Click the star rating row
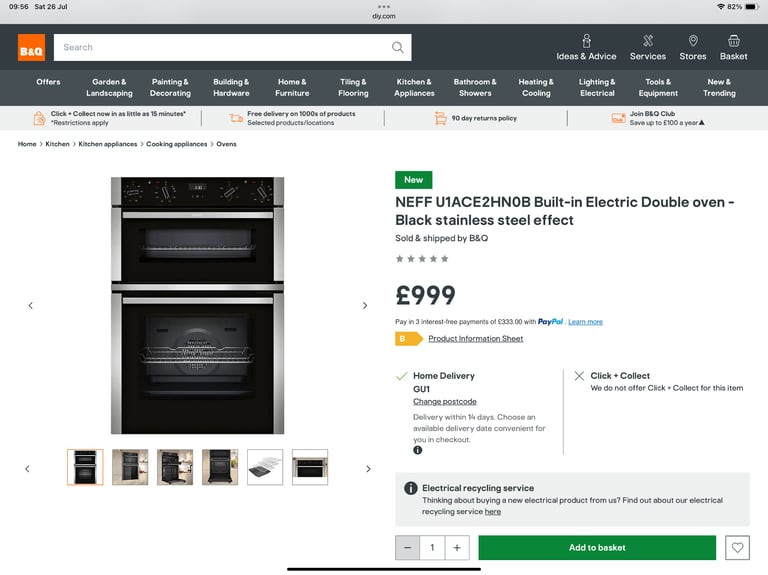The width and height of the screenshot is (768, 575). pos(422,259)
